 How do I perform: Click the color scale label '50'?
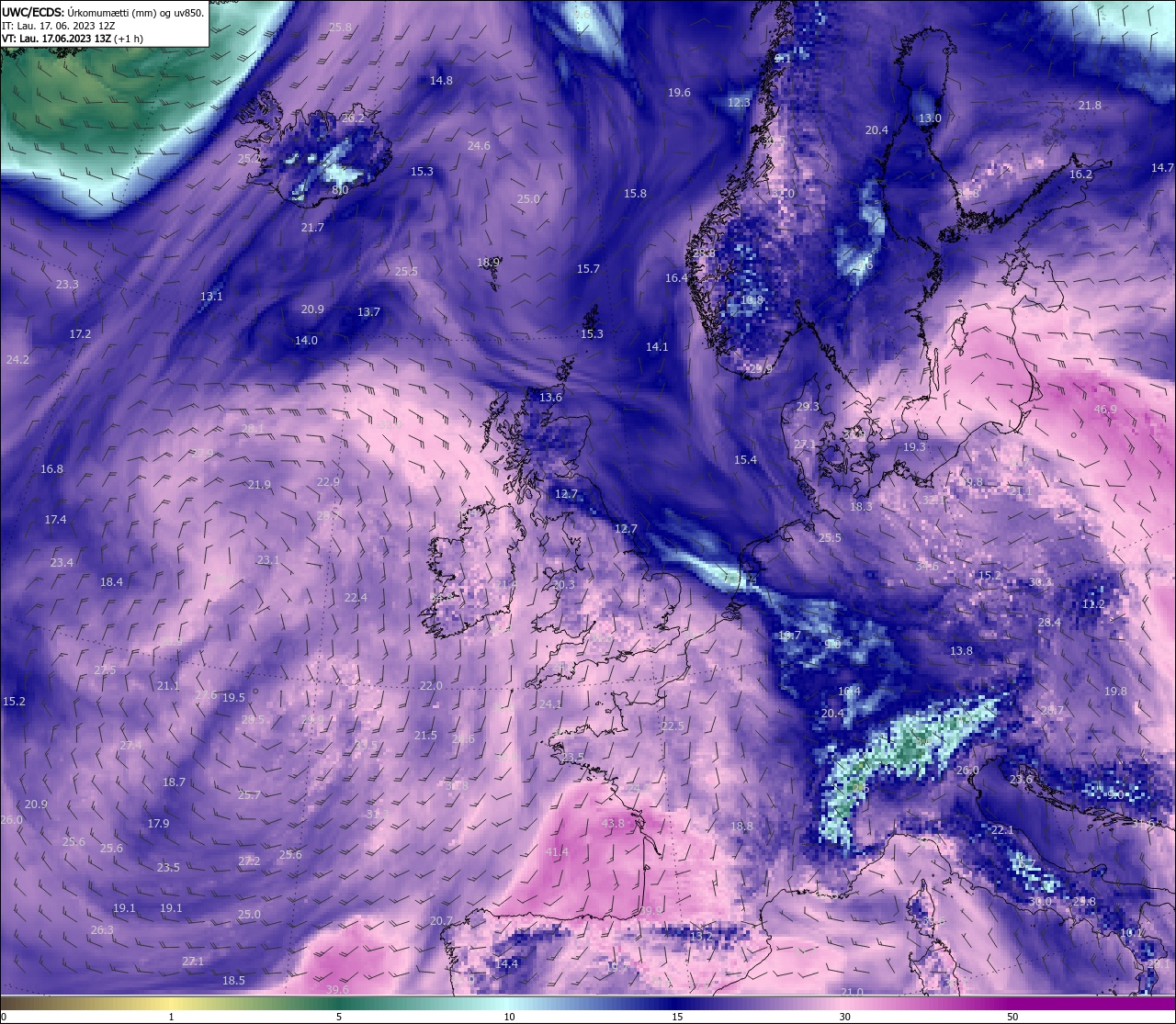pos(1012,1017)
